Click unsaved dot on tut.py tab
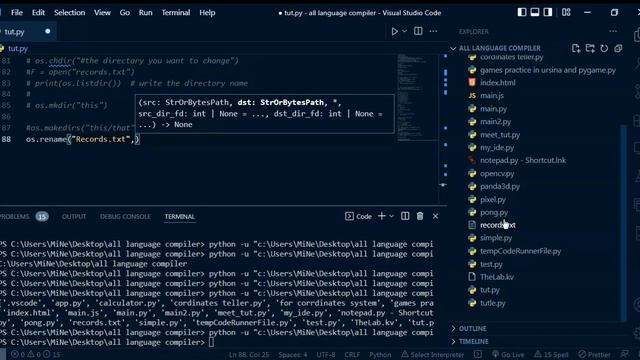 [x=48, y=31]
